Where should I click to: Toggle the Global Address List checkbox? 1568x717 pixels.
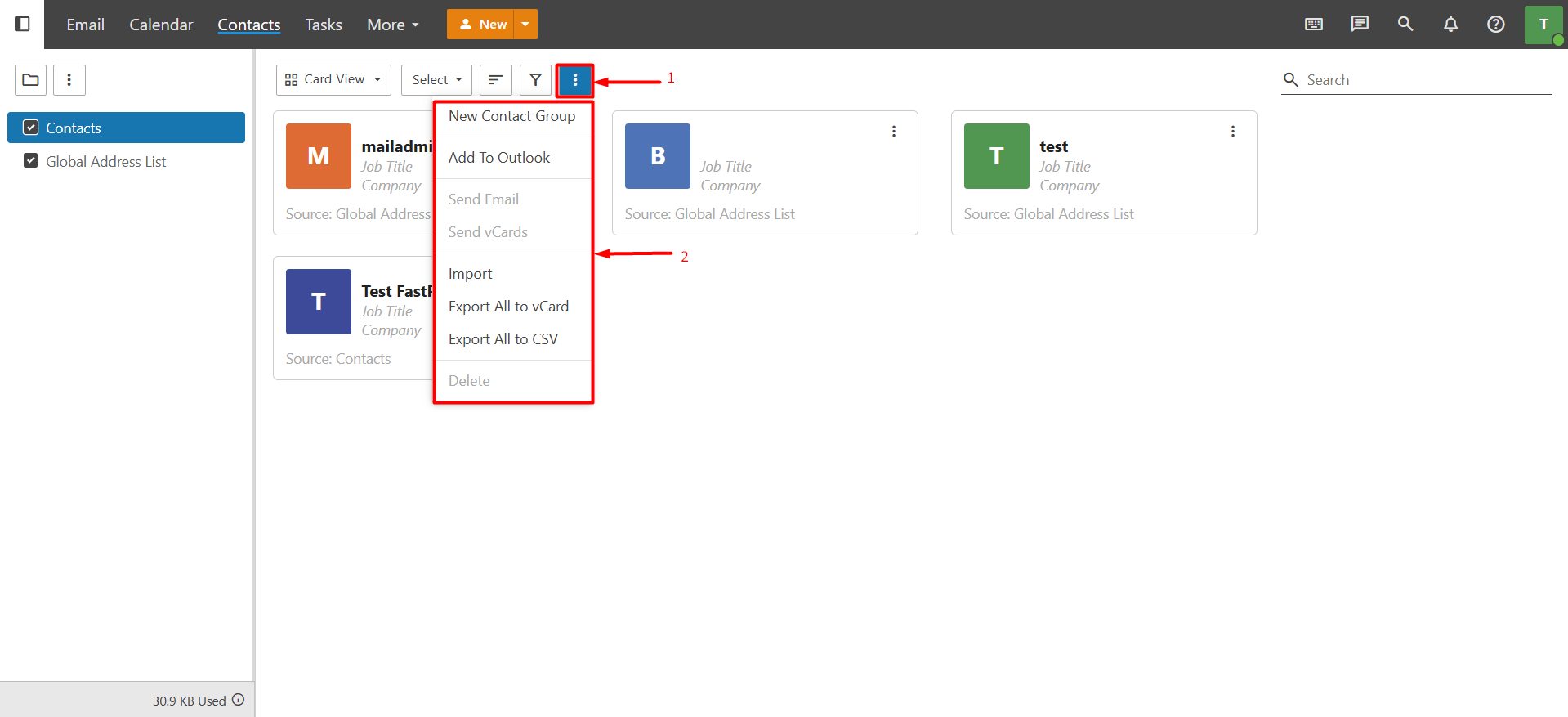[x=31, y=161]
